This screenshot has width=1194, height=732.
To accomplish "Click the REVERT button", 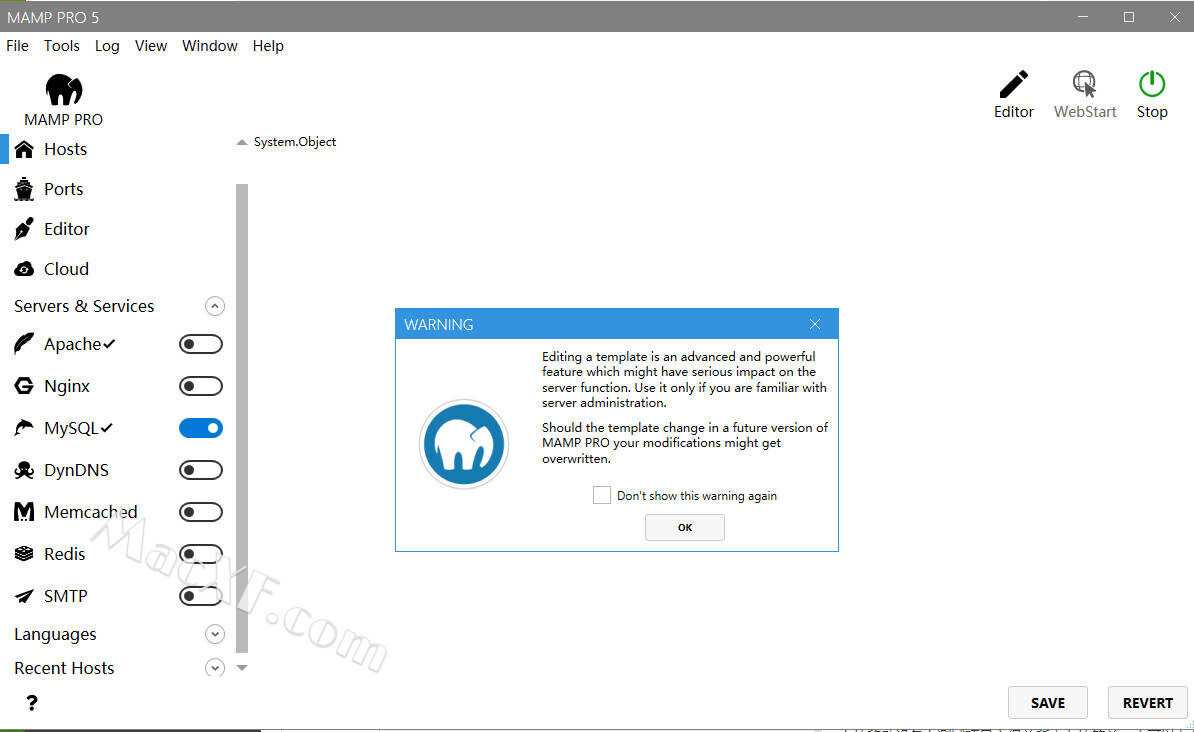I will tap(1147, 703).
